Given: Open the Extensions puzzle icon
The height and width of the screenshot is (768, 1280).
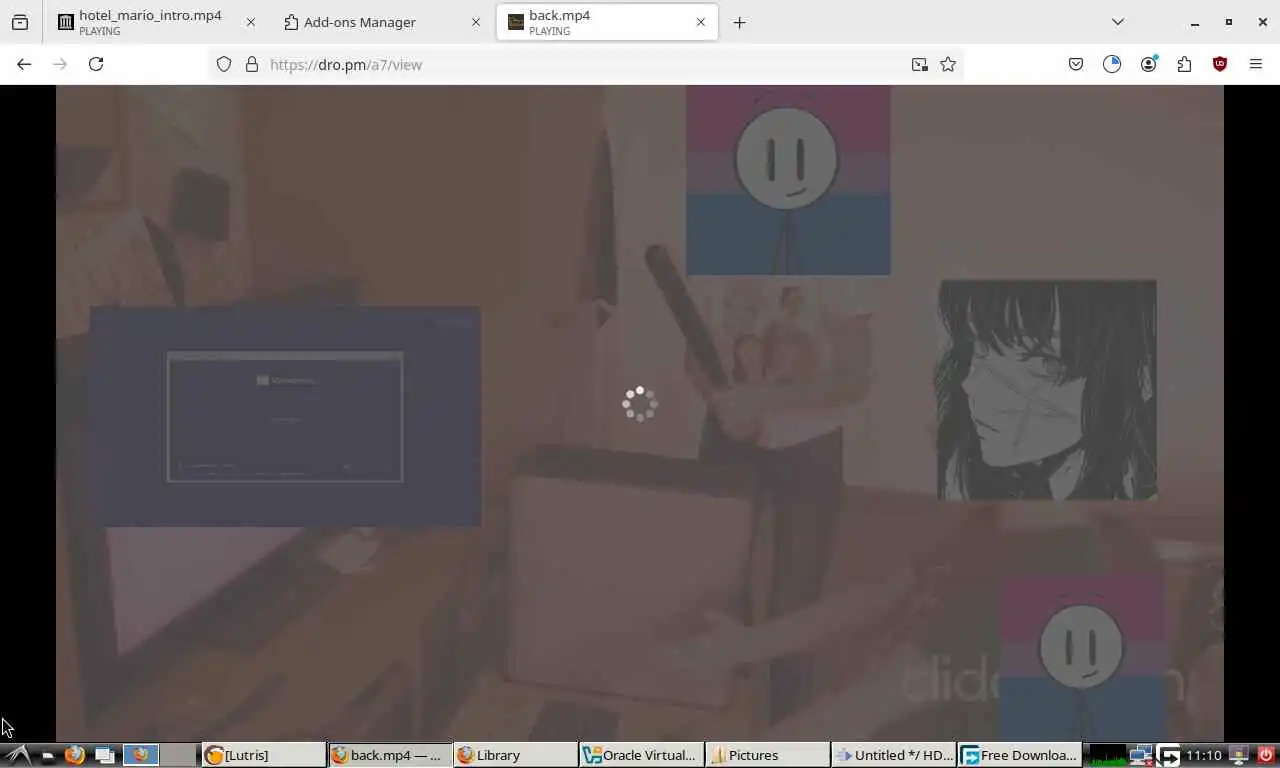Looking at the screenshot, I should (1184, 64).
